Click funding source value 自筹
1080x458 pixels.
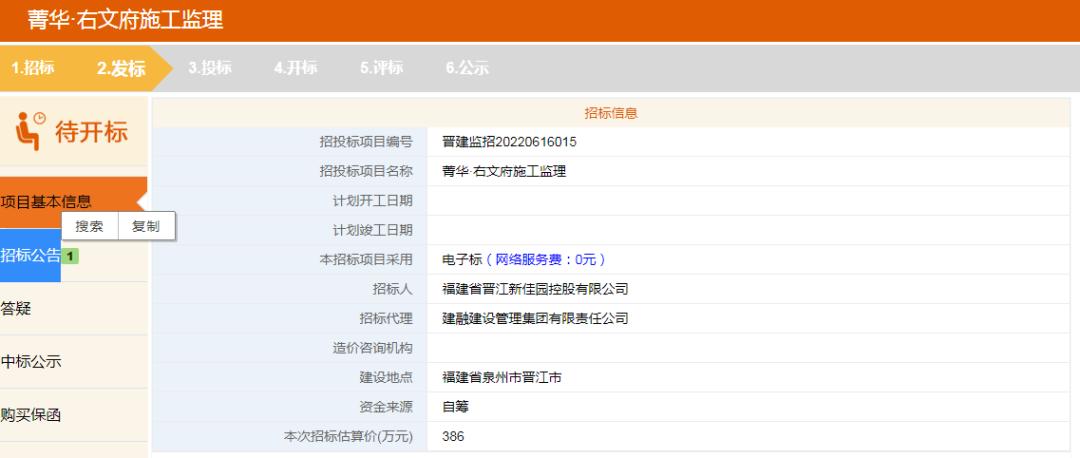tap(455, 407)
